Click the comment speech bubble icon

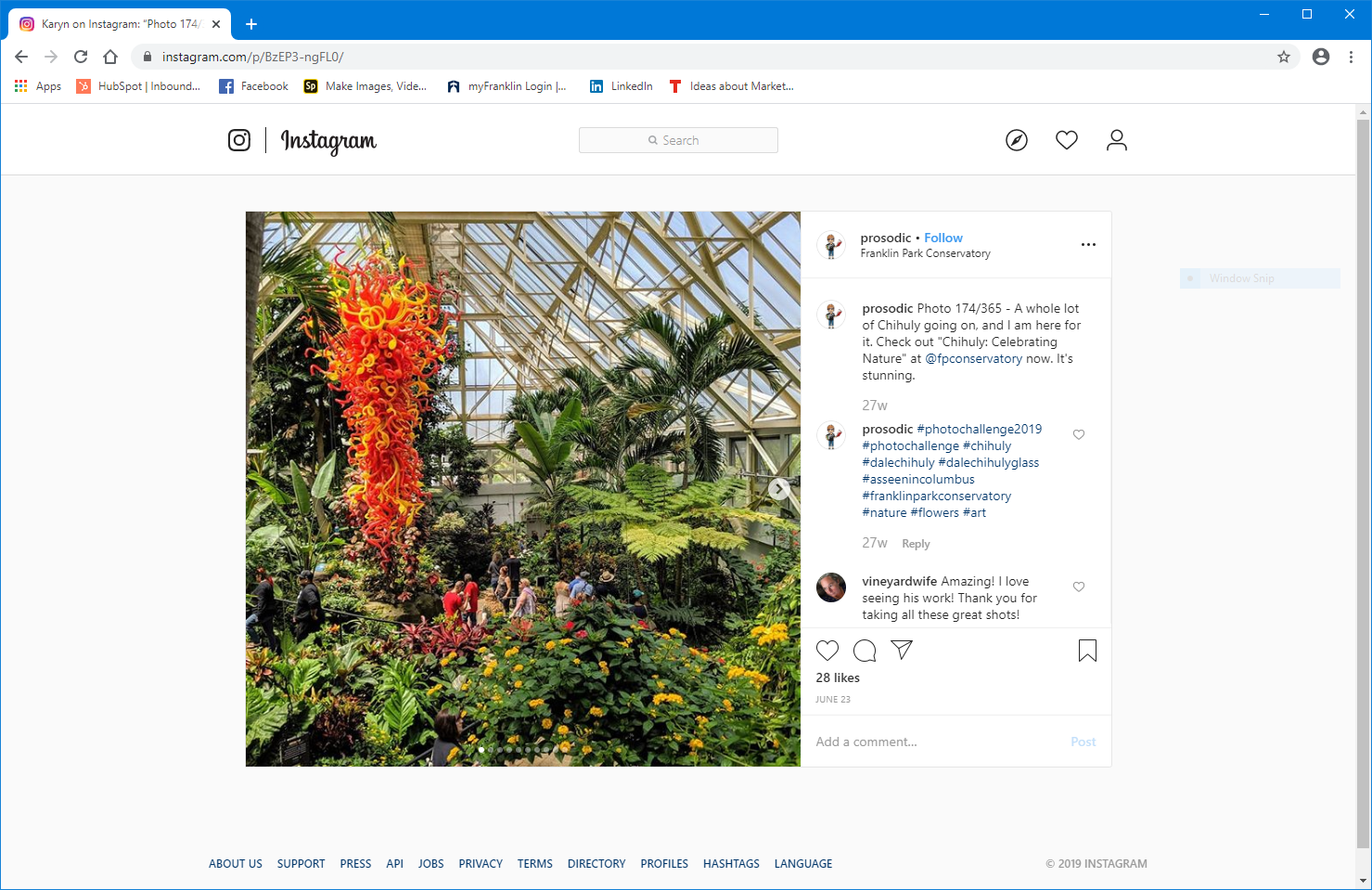(865, 651)
